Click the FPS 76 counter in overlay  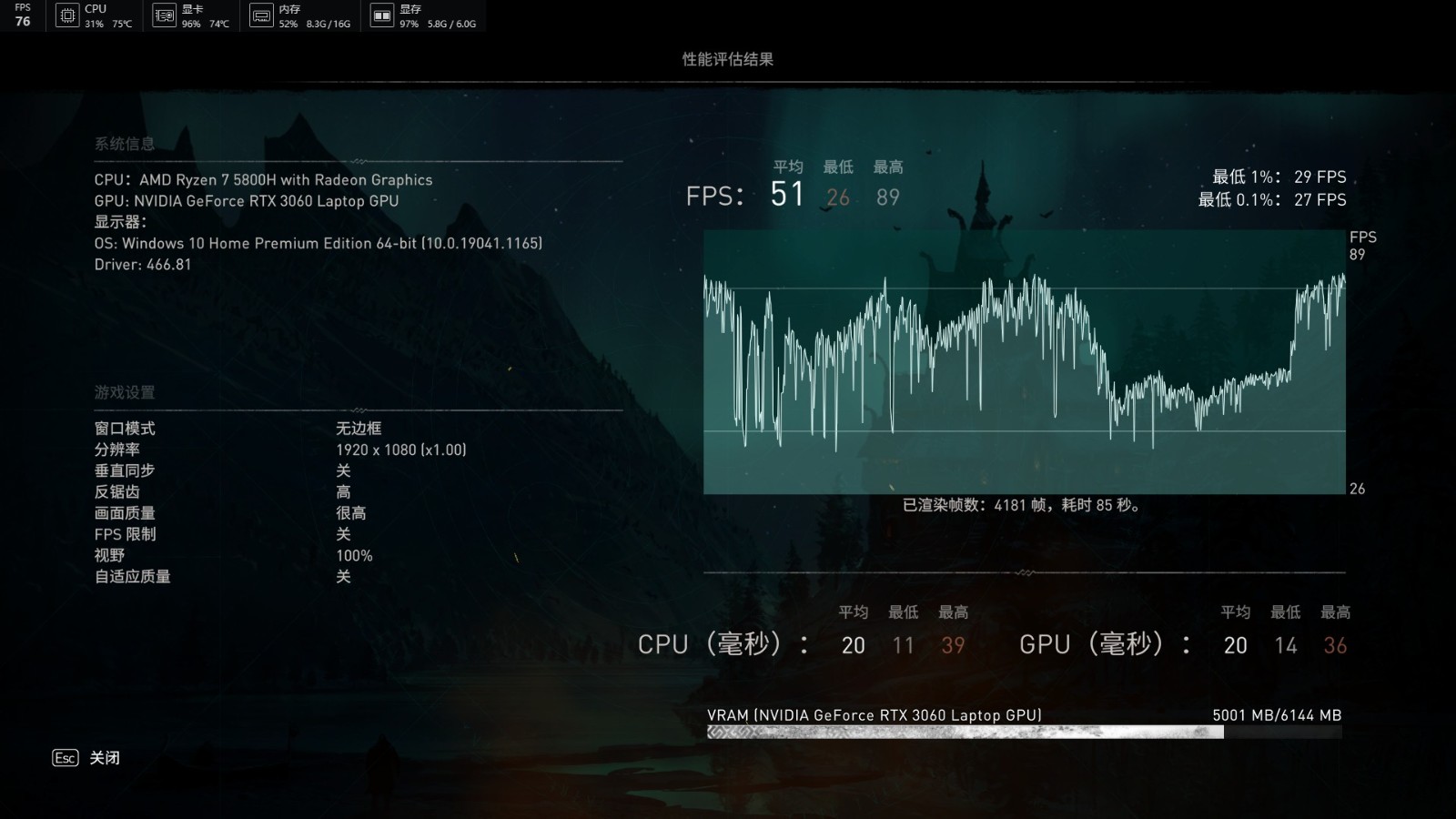tap(23, 15)
